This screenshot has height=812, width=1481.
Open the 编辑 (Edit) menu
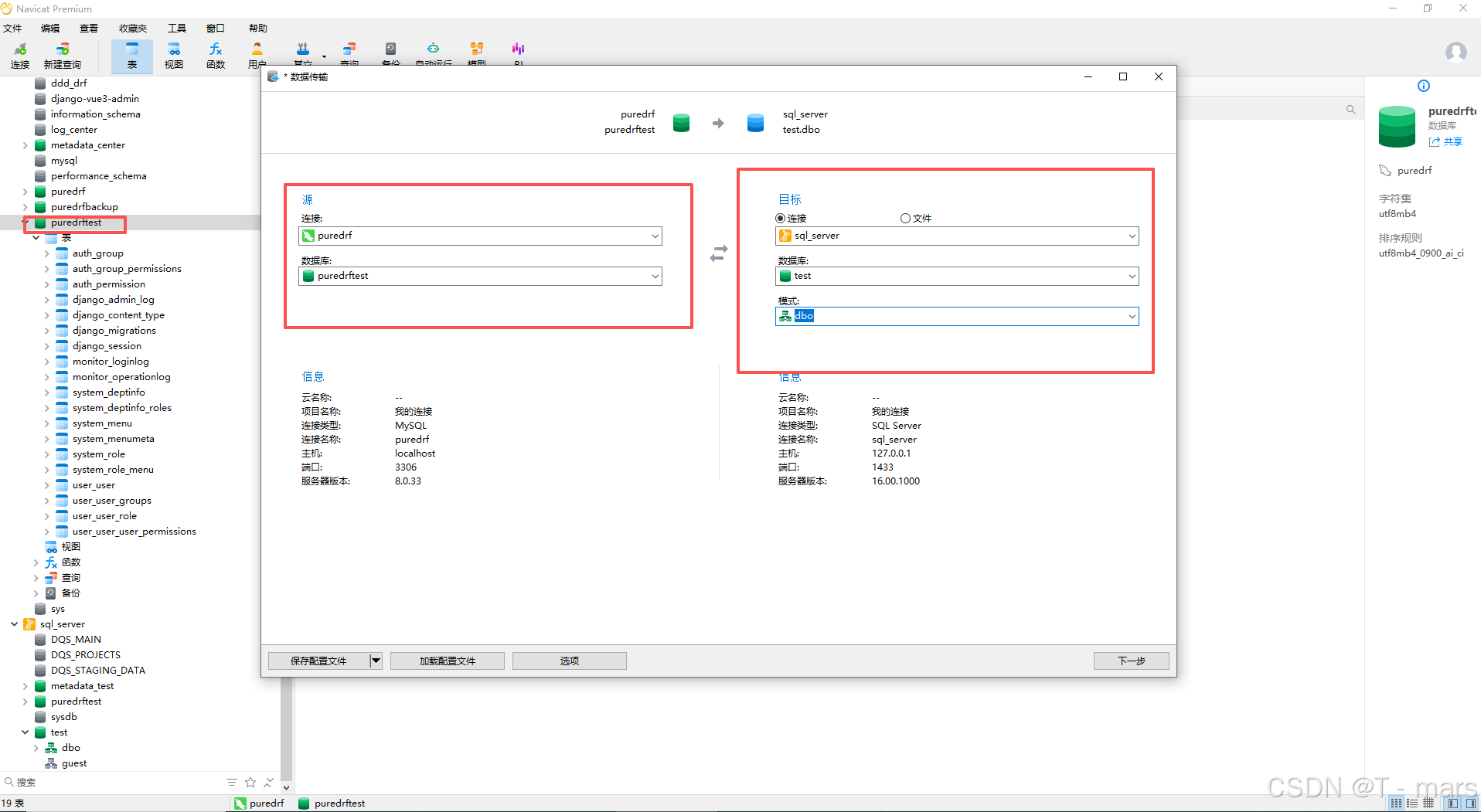pyautogui.click(x=50, y=29)
